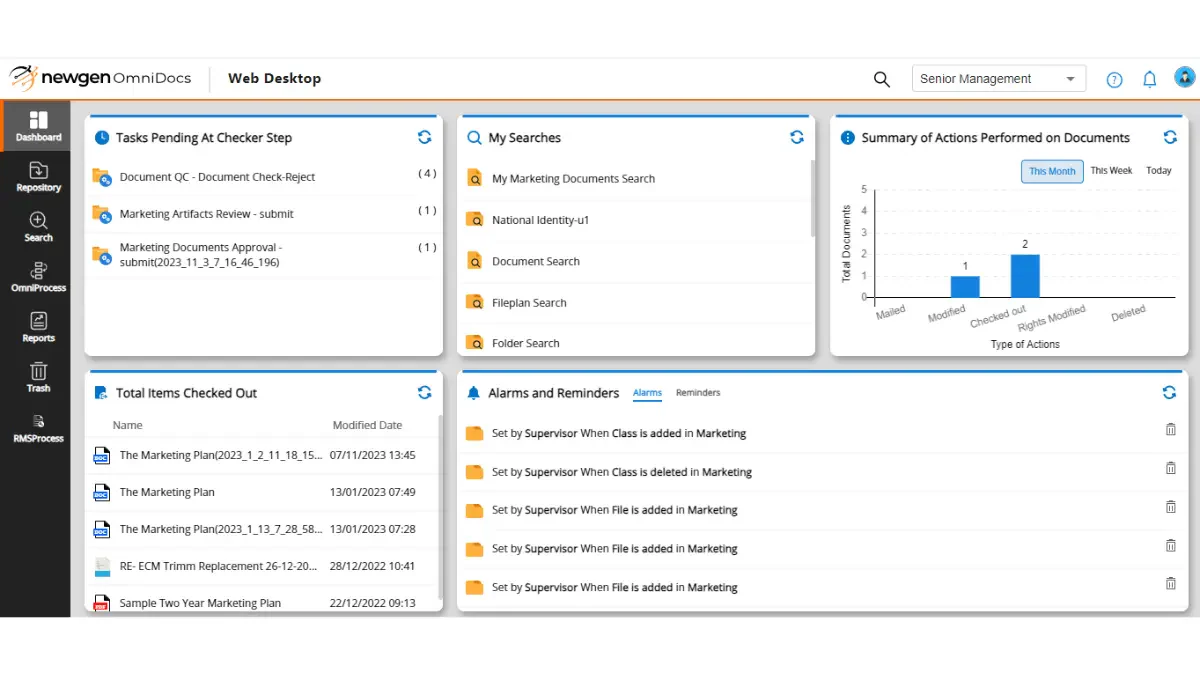
Task: Open the Trash sidebar icon
Action: 38,376
